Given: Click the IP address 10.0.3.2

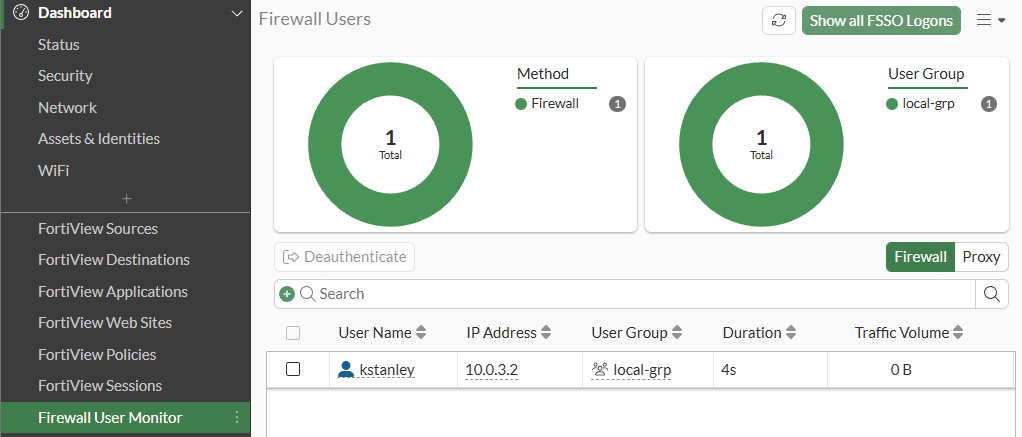Looking at the screenshot, I should (491, 370).
